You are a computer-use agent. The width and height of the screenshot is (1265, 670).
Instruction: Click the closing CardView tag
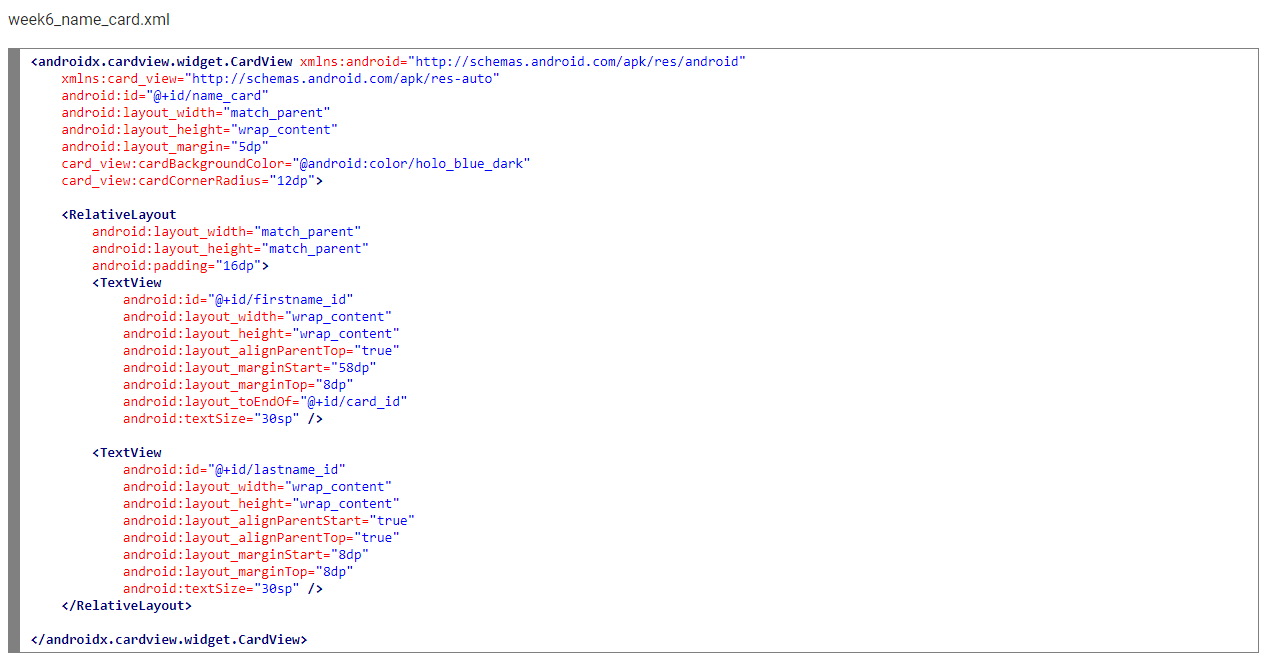(170, 639)
